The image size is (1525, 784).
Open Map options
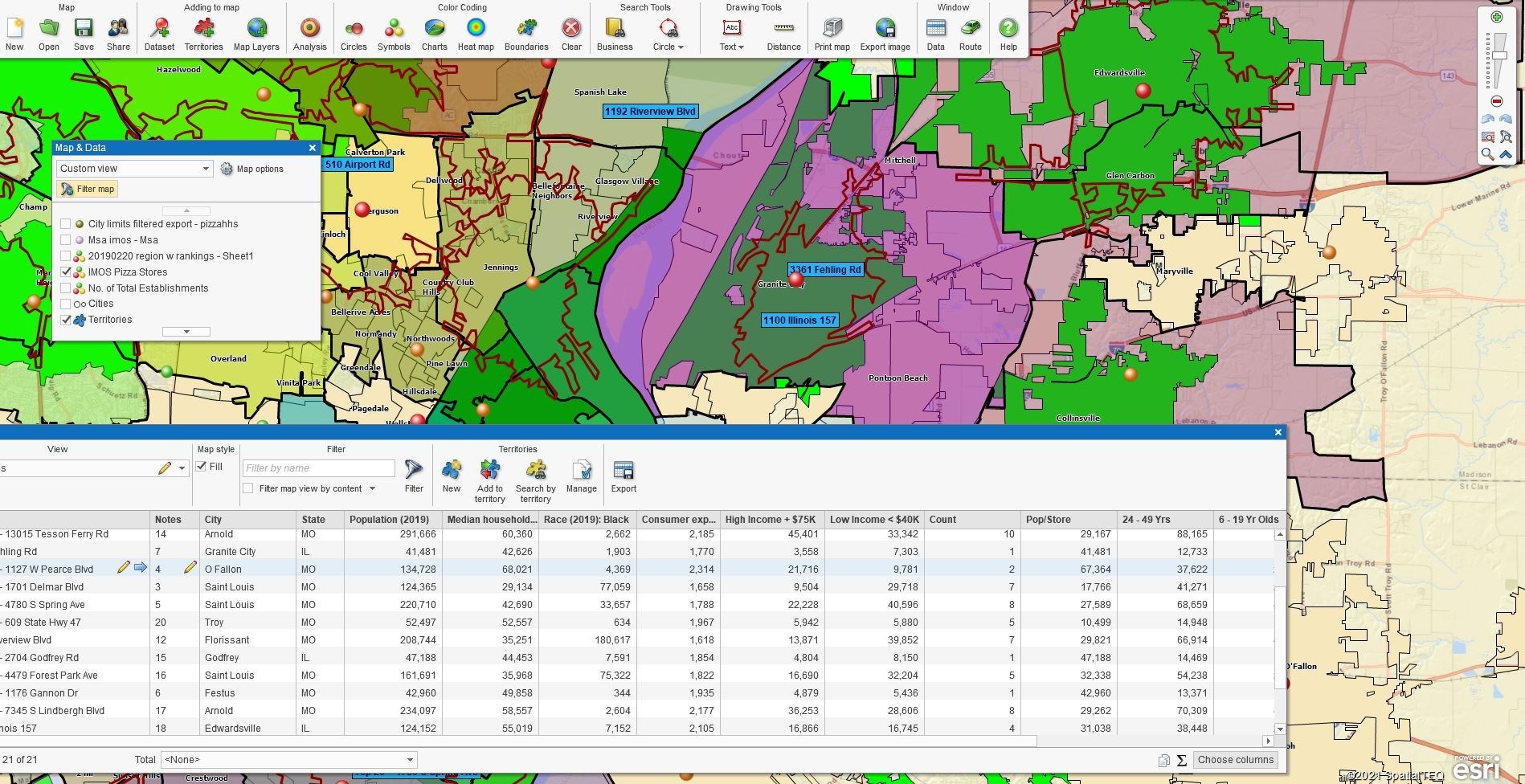point(252,169)
